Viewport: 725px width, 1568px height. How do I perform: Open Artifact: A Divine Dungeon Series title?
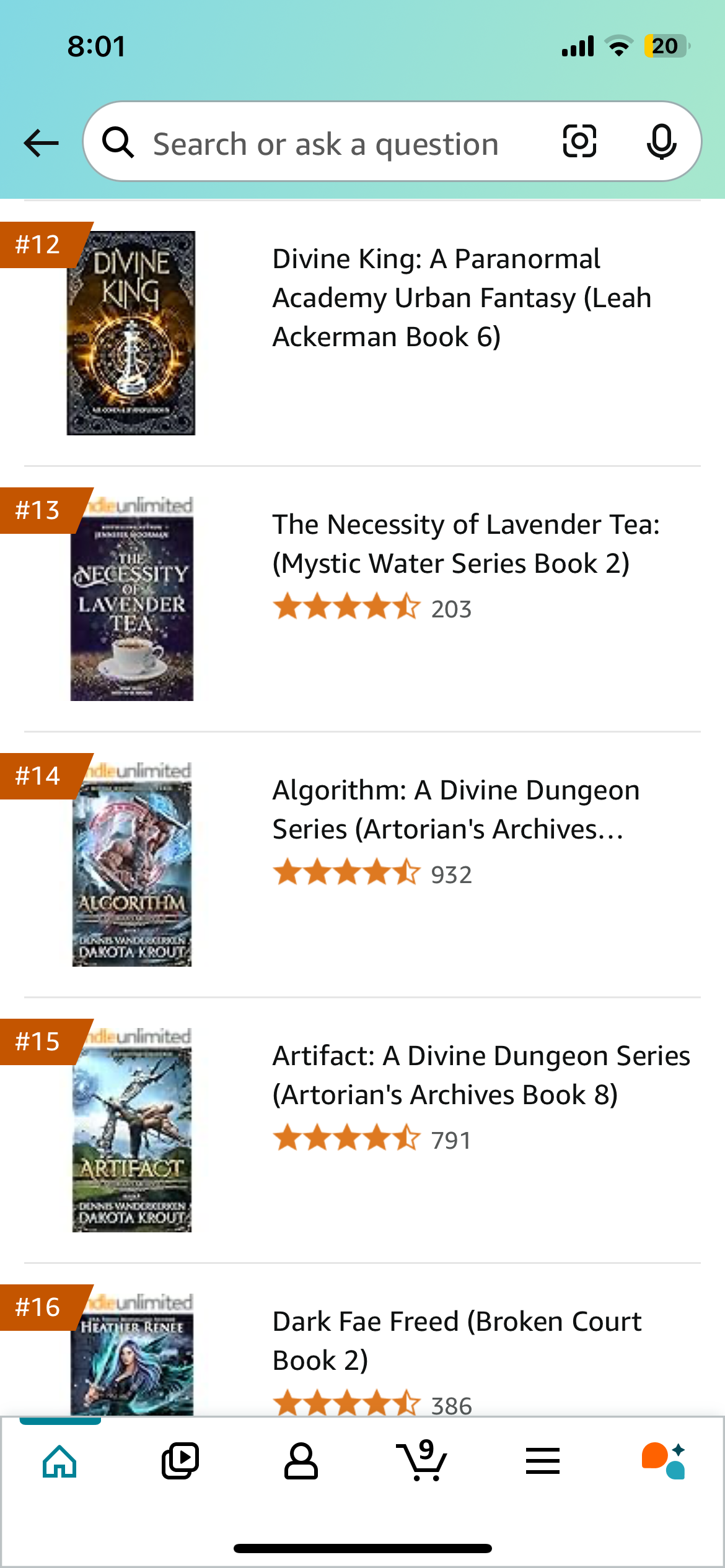pyautogui.click(x=481, y=1075)
